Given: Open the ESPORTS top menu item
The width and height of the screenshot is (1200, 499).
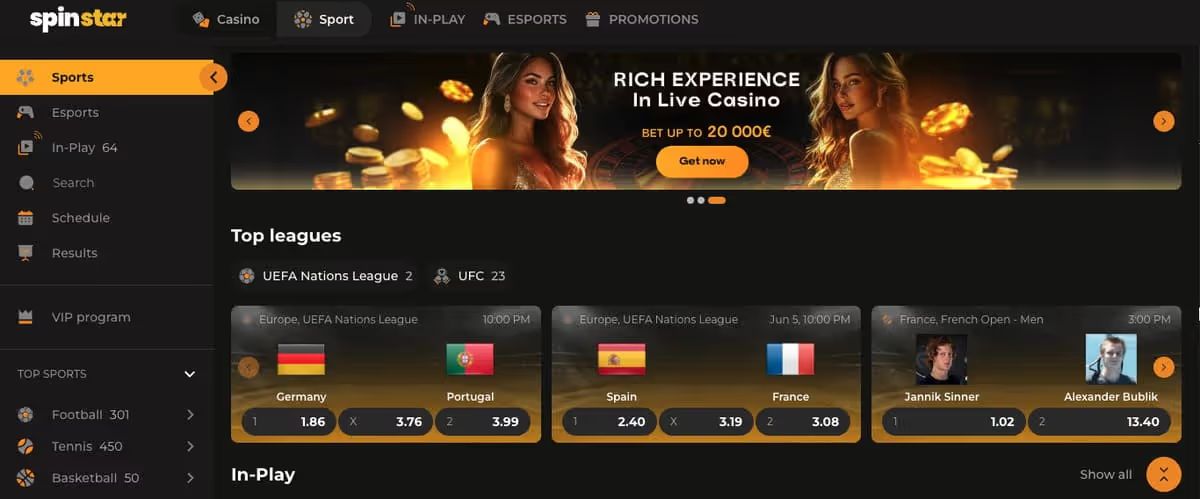Looking at the screenshot, I should pyautogui.click(x=524, y=19).
